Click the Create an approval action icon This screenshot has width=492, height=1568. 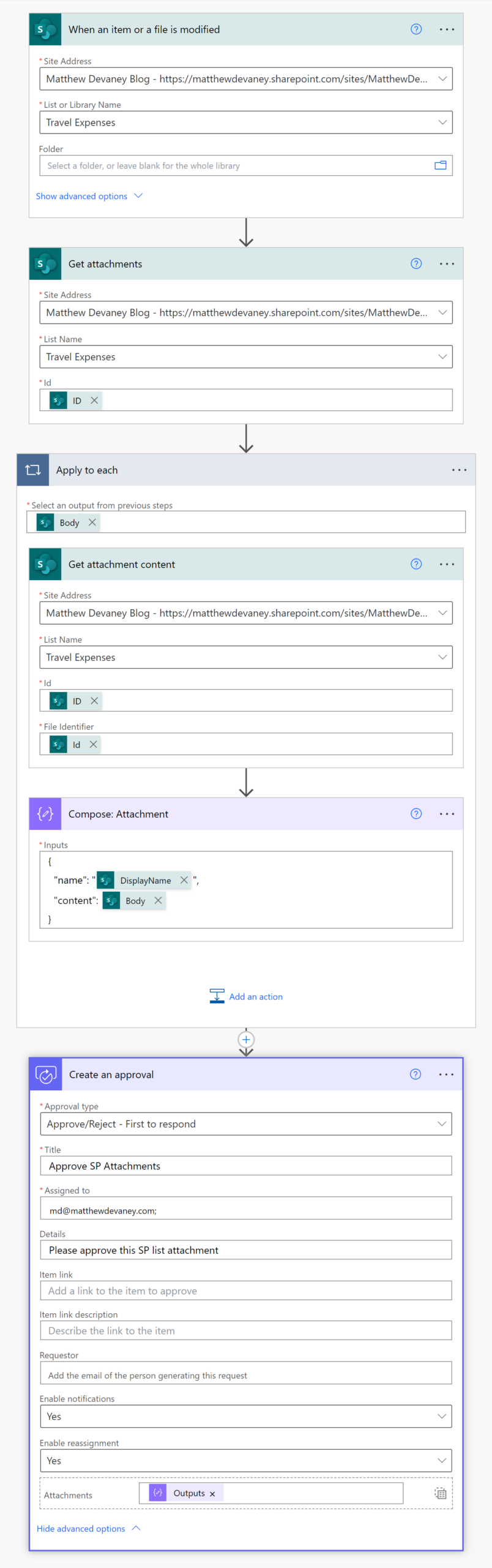tap(46, 1074)
